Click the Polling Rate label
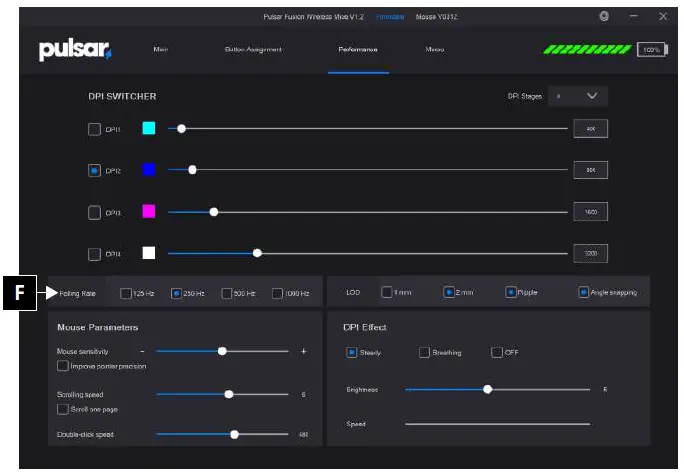Viewport: 684px width, 473px height. coord(77,294)
